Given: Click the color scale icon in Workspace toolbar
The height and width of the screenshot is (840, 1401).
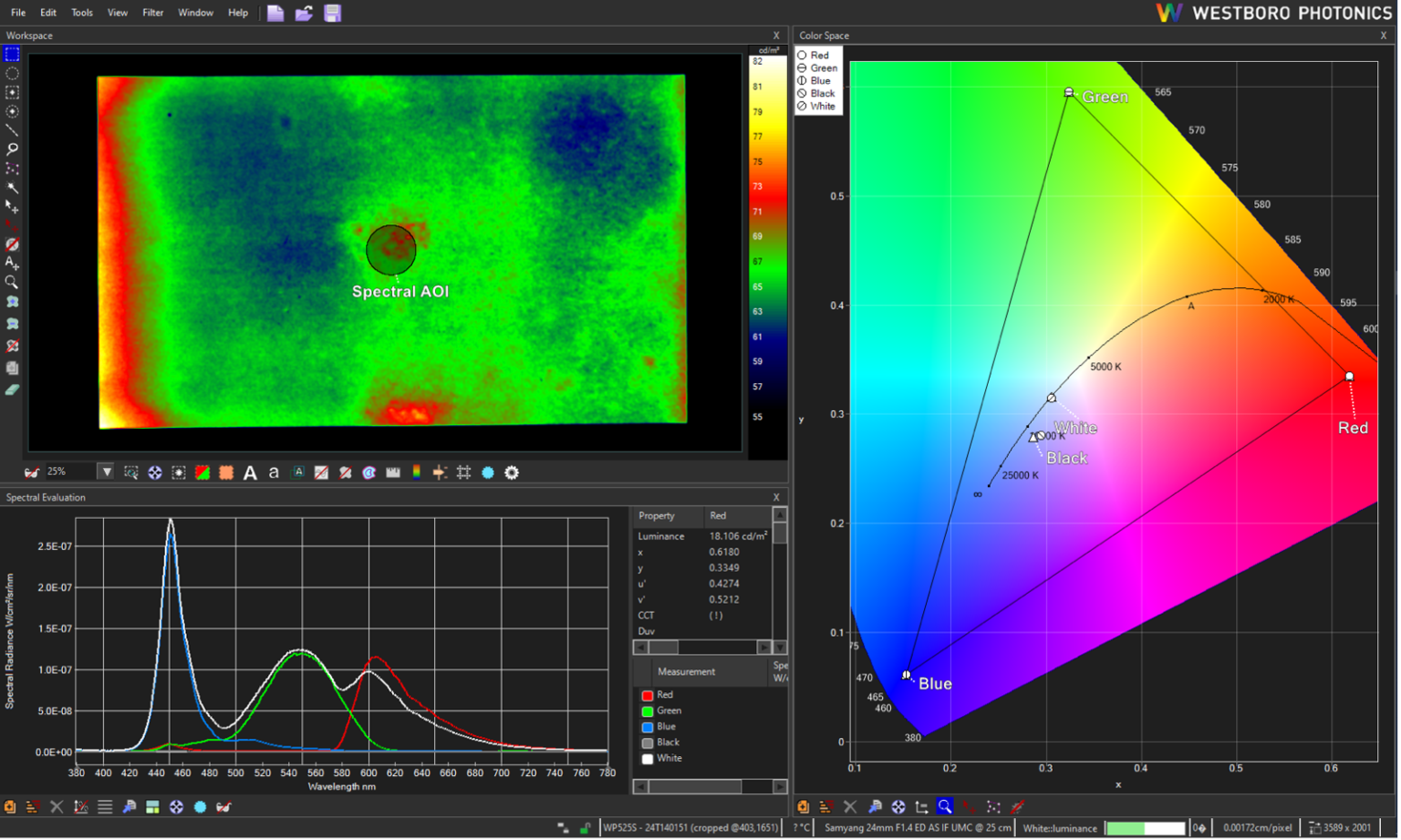Looking at the screenshot, I should [417, 473].
